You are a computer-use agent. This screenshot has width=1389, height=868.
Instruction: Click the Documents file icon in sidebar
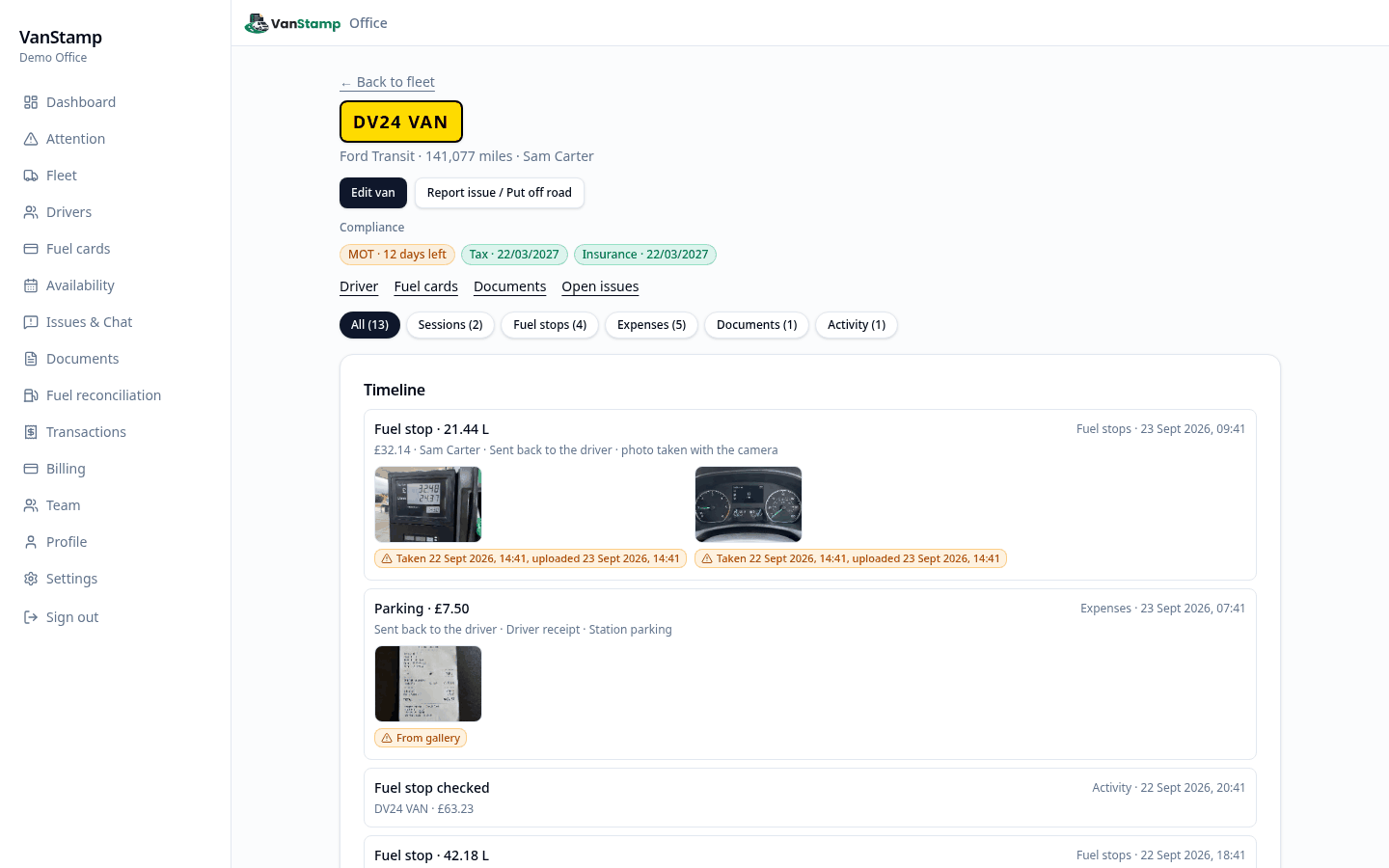31,359
